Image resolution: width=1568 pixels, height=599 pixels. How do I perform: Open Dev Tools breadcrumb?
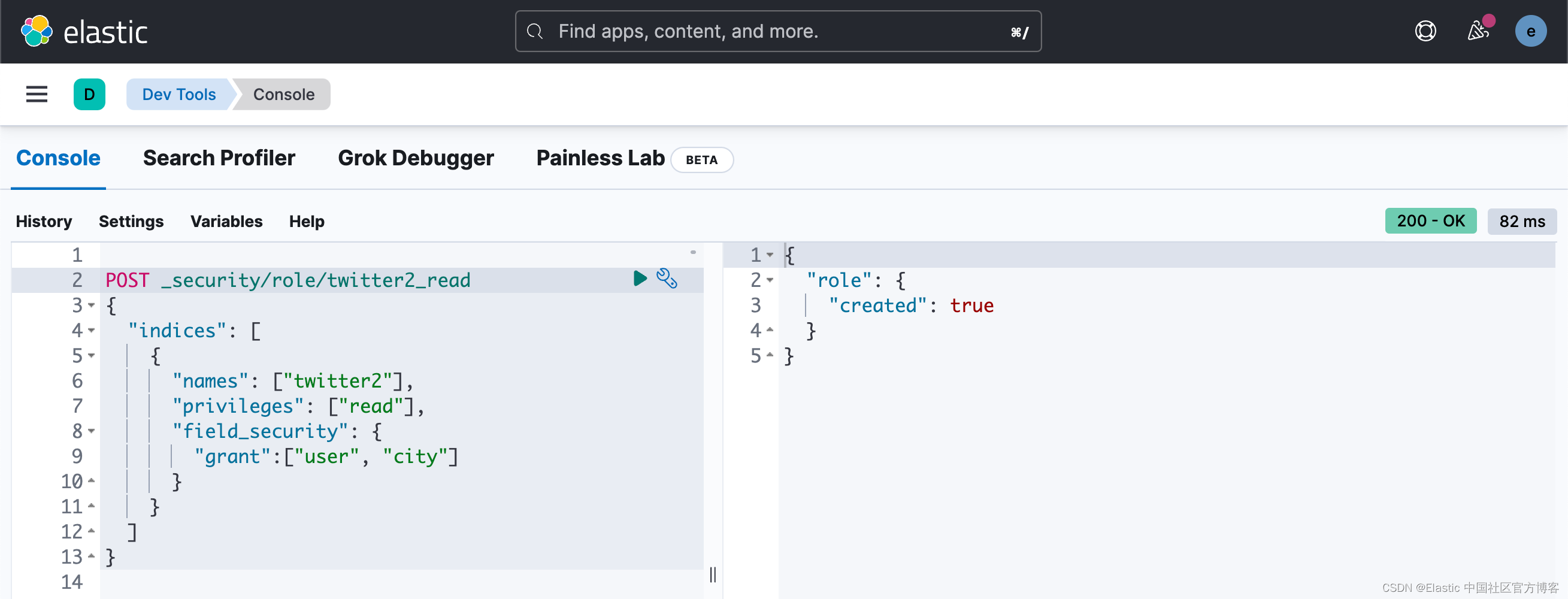(x=179, y=95)
